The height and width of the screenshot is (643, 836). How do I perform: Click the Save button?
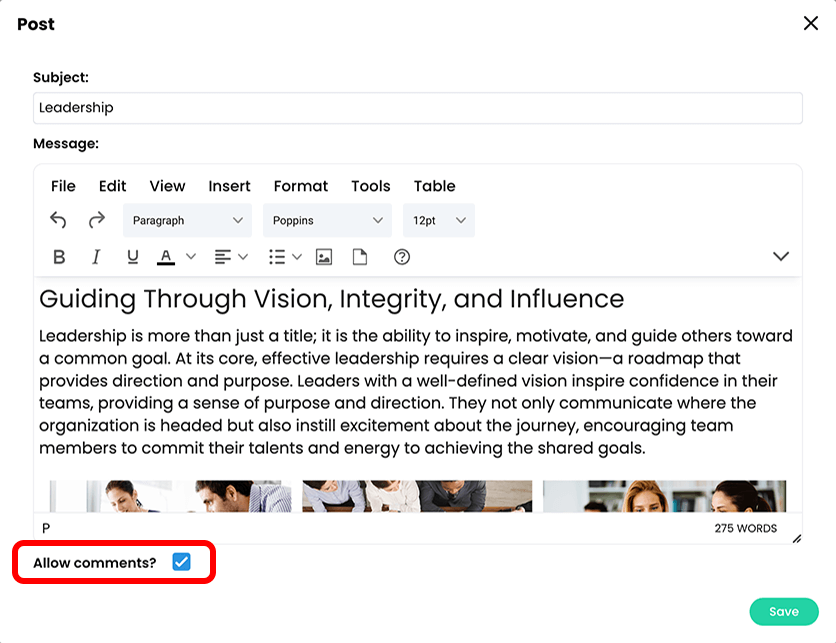click(784, 611)
